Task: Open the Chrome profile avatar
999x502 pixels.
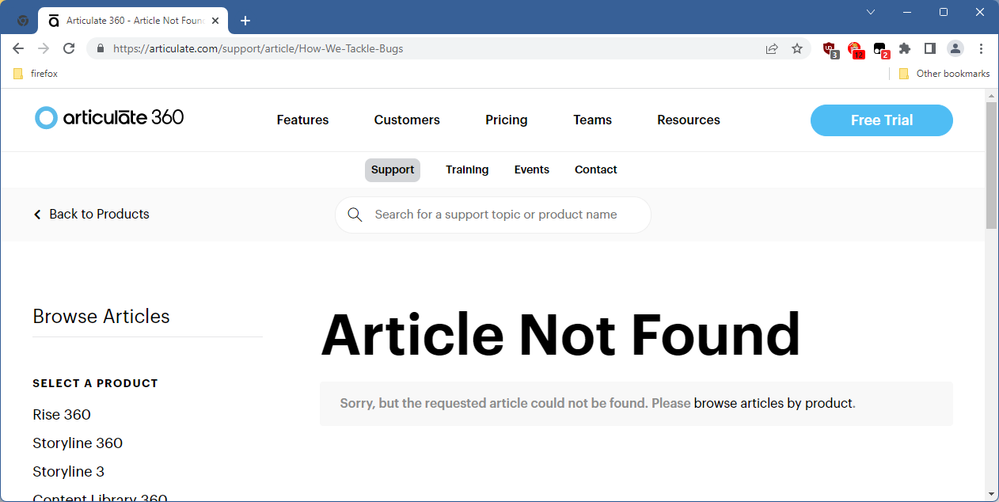Action: (x=955, y=48)
